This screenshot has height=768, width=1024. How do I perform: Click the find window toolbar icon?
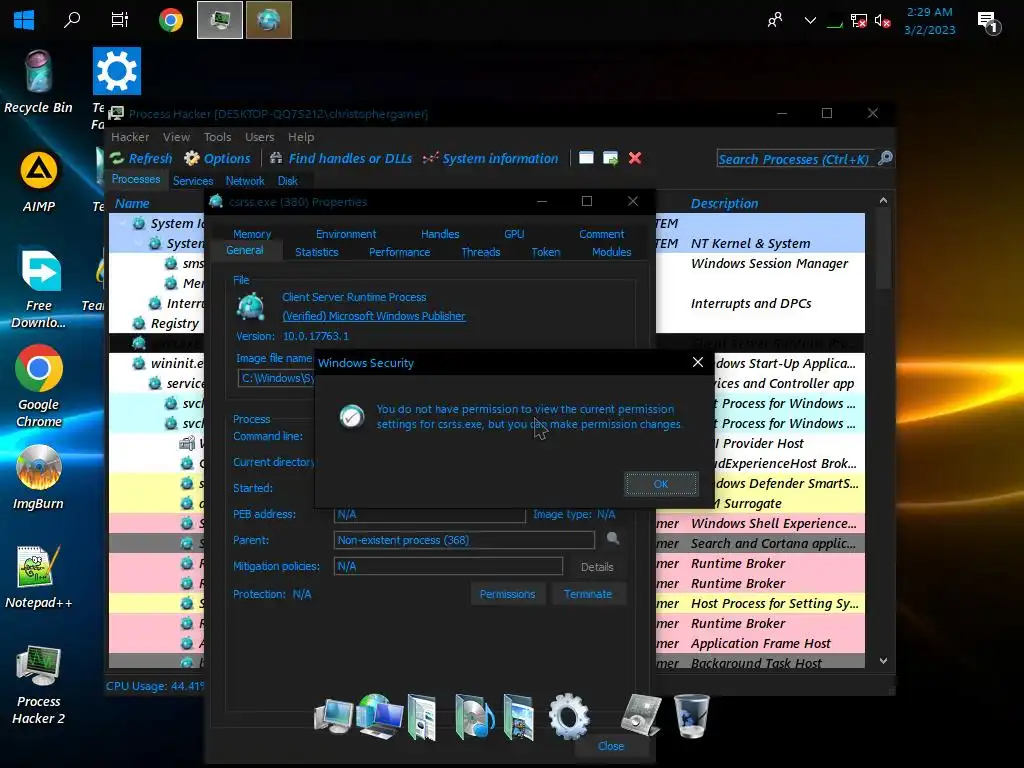[586, 158]
